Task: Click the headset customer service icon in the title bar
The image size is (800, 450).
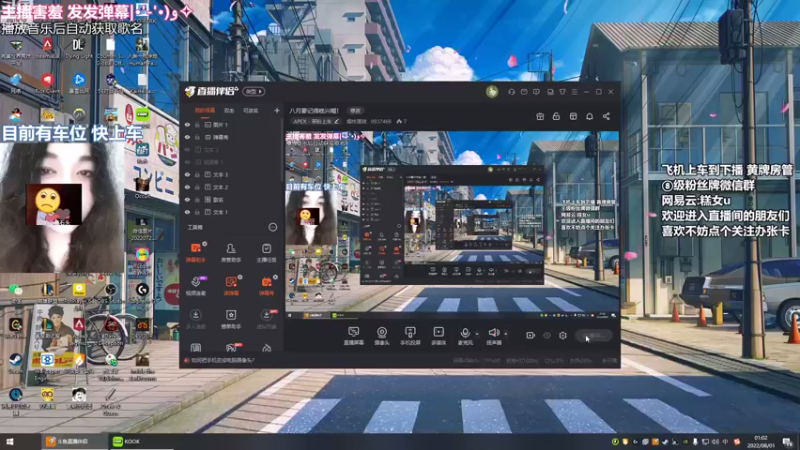Action: 511,92
